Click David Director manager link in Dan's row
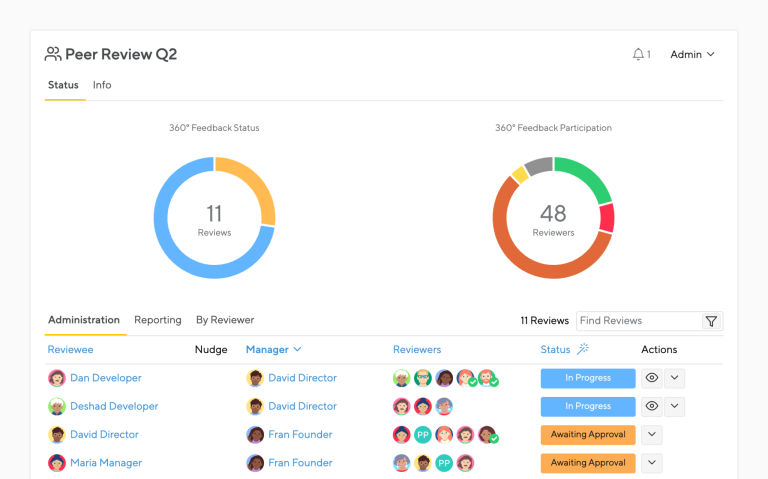The image size is (768, 479). (302, 378)
